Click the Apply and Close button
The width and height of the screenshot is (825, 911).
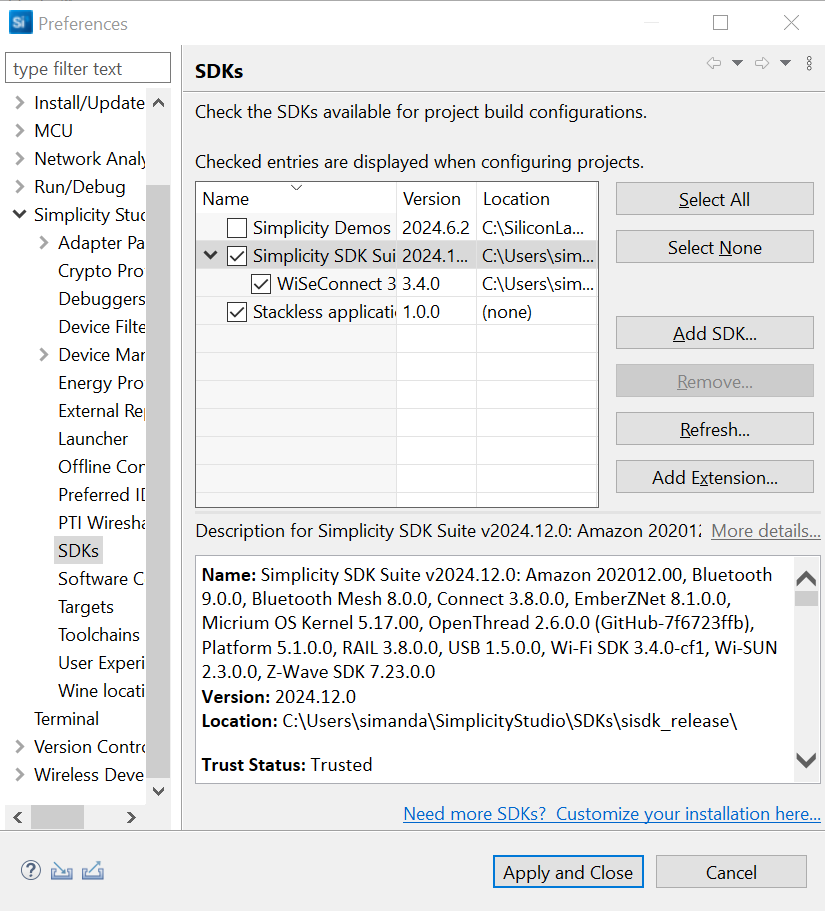click(568, 872)
